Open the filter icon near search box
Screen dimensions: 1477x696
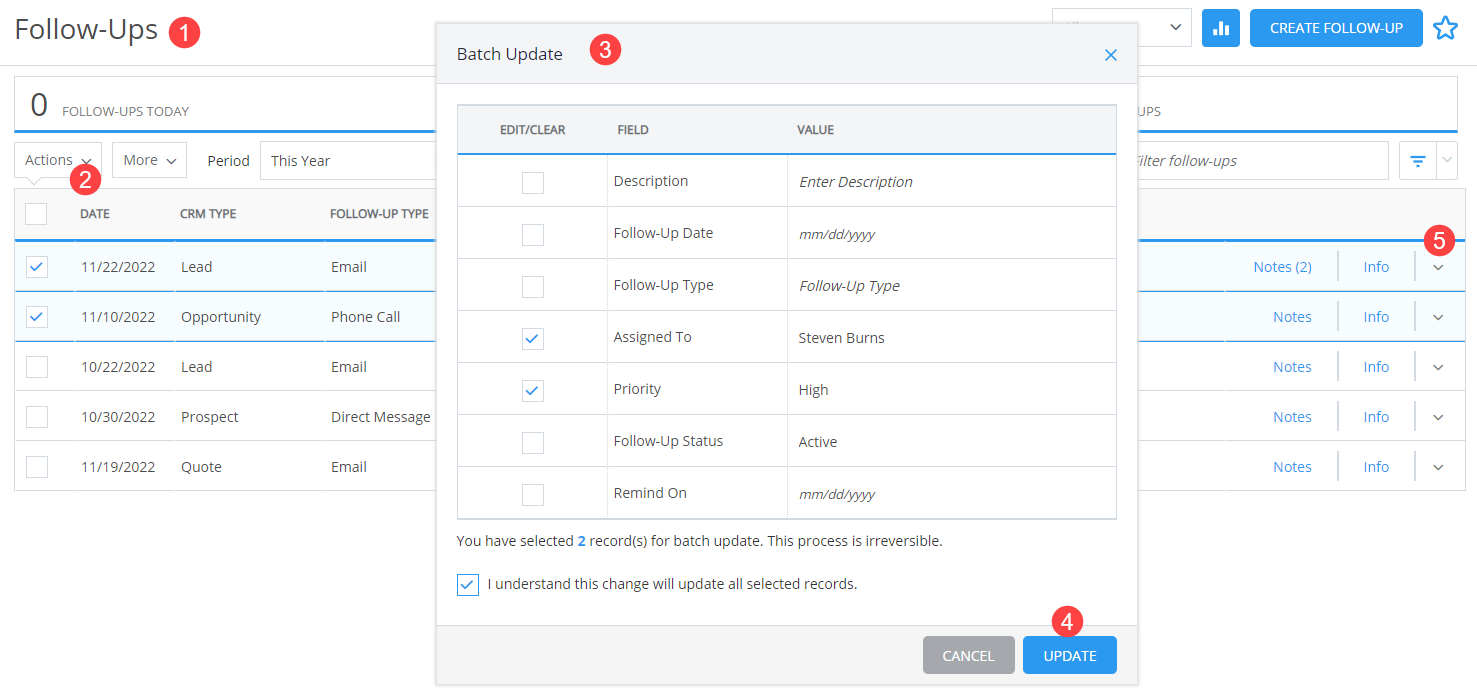(x=1417, y=161)
